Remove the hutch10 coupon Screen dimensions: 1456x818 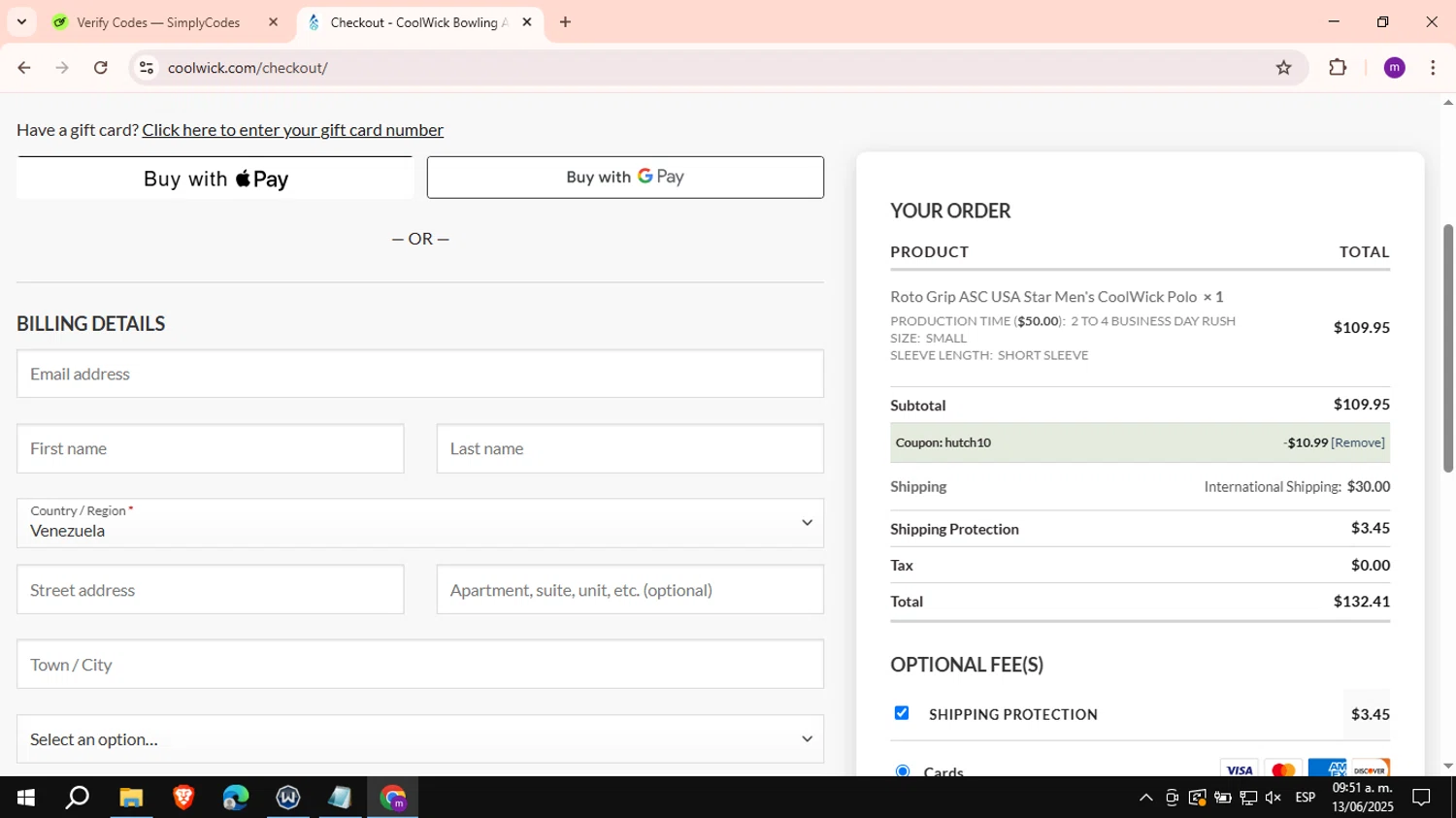tap(1357, 442)
